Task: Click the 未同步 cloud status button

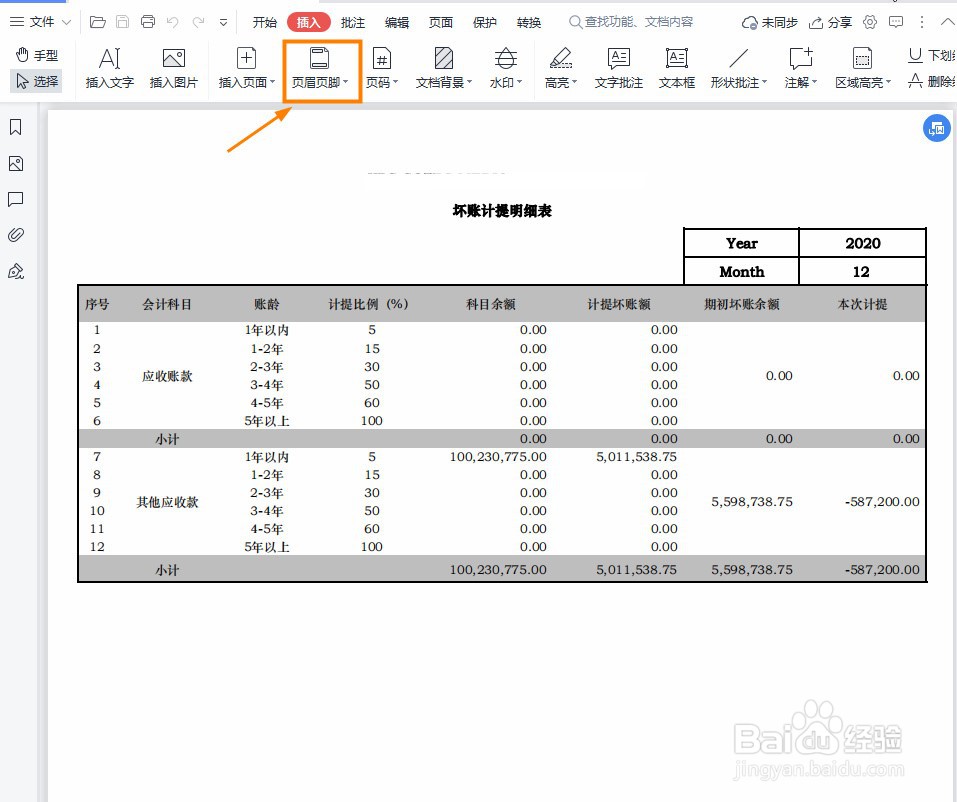Action: click(x=770, y=23)
